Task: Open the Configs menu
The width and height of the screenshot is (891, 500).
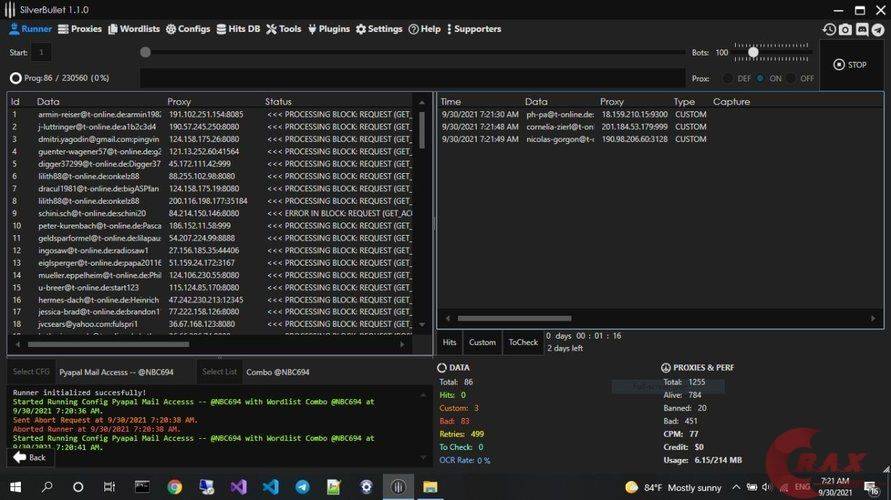Action: 188,29
